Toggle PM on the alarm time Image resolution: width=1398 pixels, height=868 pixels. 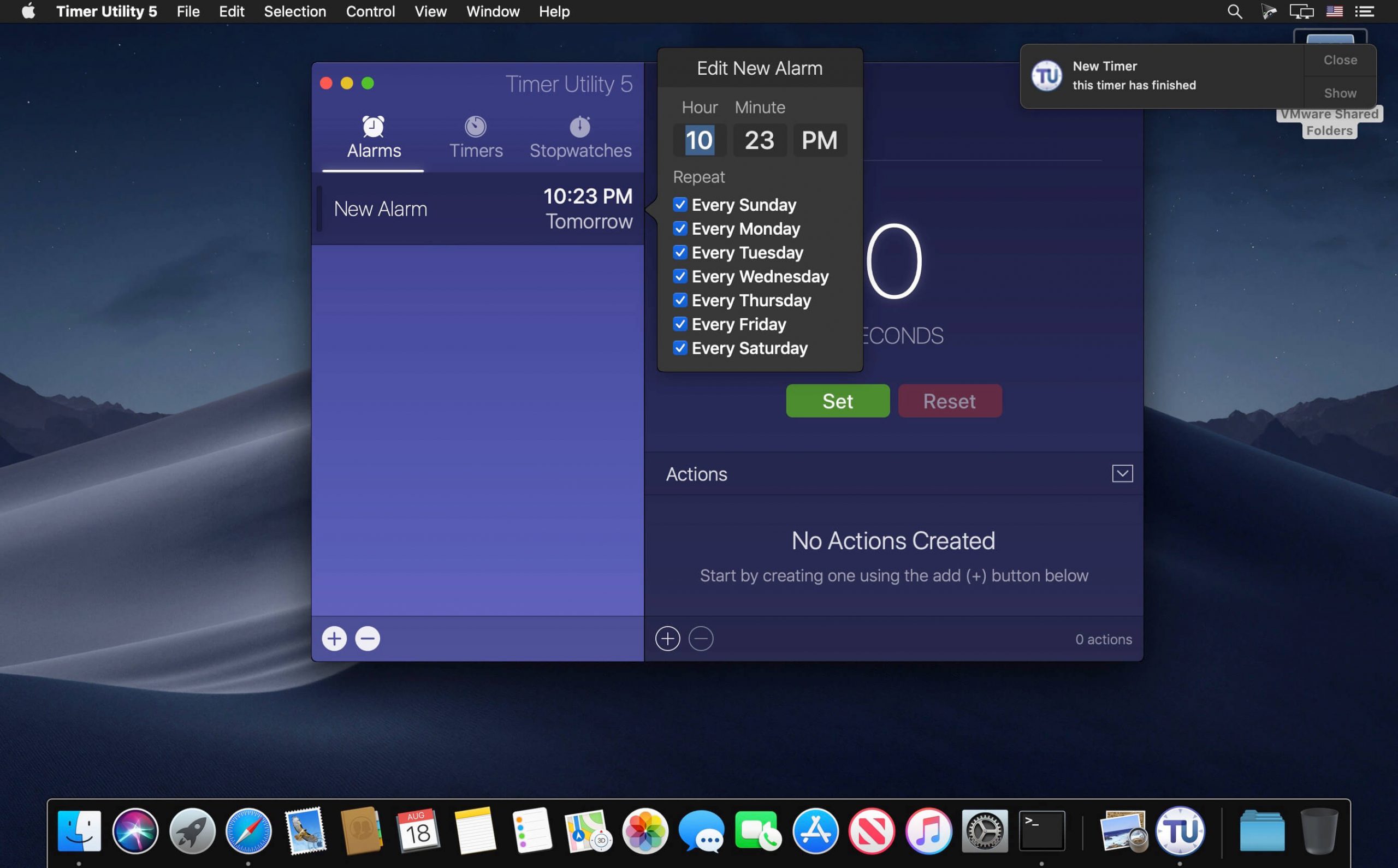pyautogui.click(x=819, y=140)
